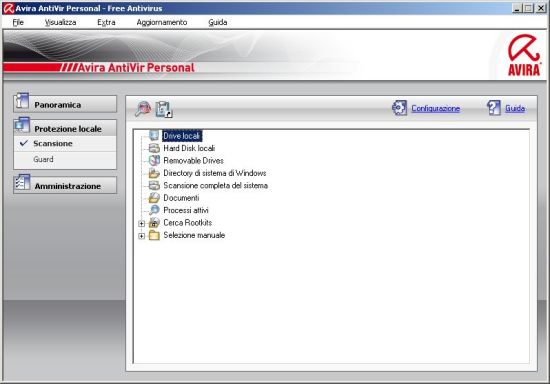The image size is (550, 384).
Task: Click the Configurazione gear icon
Action: pyautogui.click(x=400, y=108)
